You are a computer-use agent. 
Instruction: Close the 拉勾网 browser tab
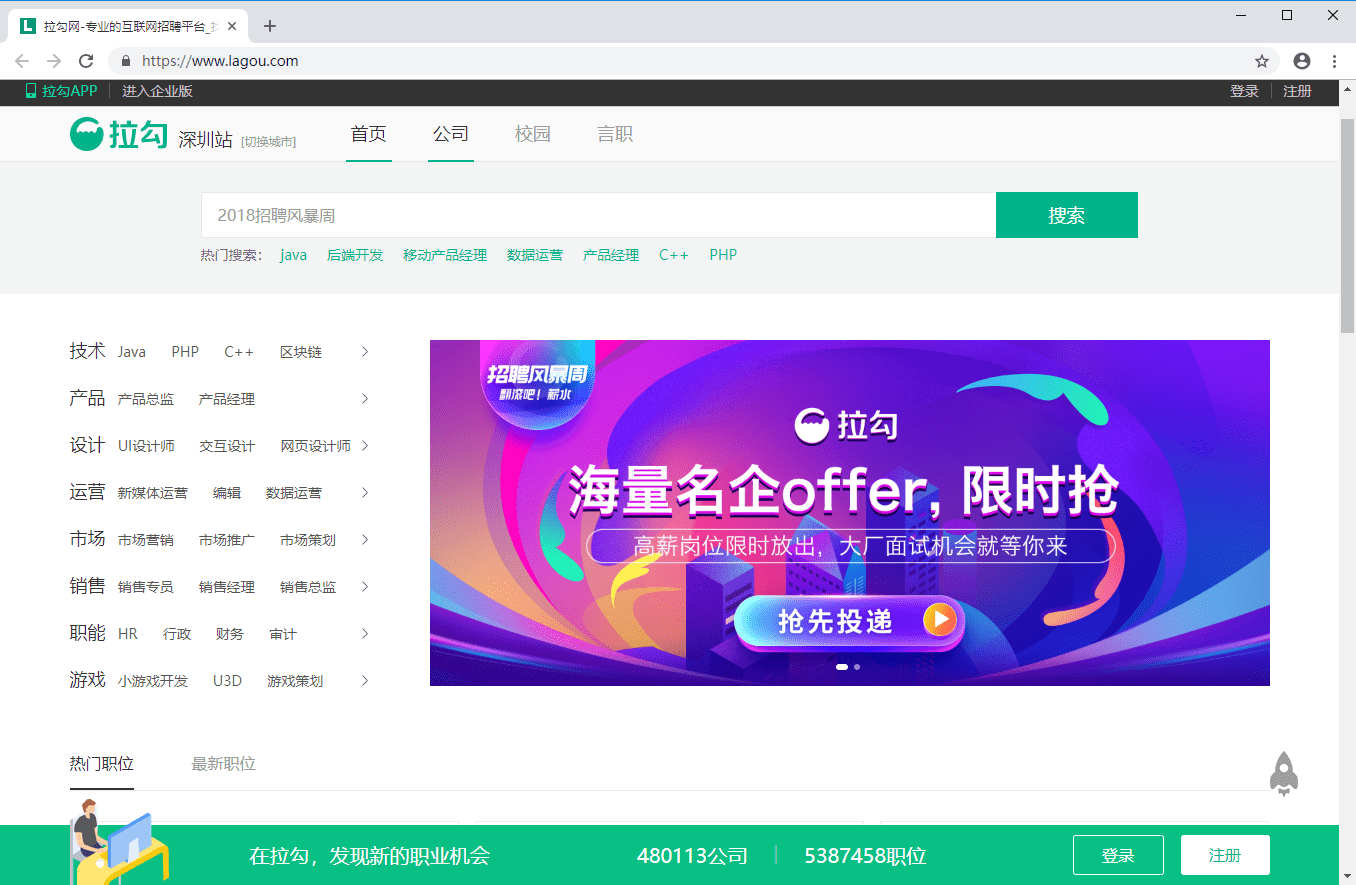click(232, 26)
